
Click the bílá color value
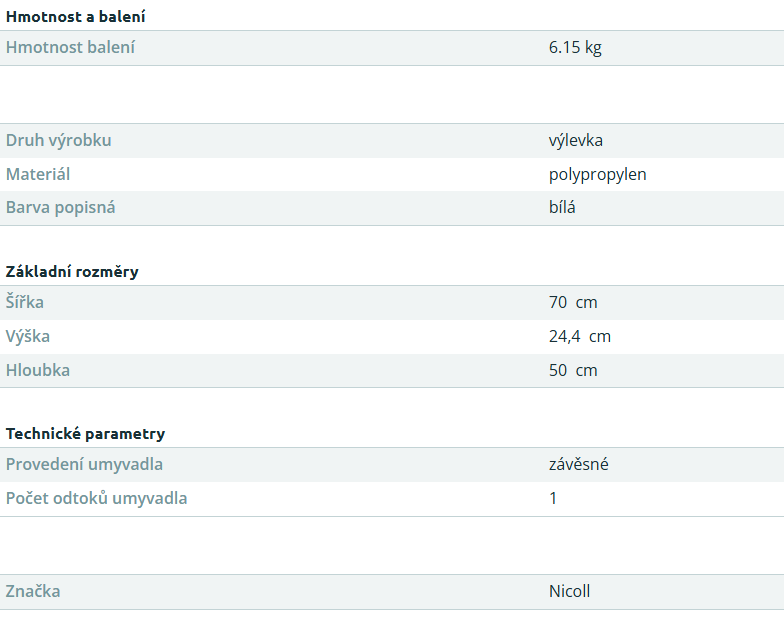coord(562,208)
